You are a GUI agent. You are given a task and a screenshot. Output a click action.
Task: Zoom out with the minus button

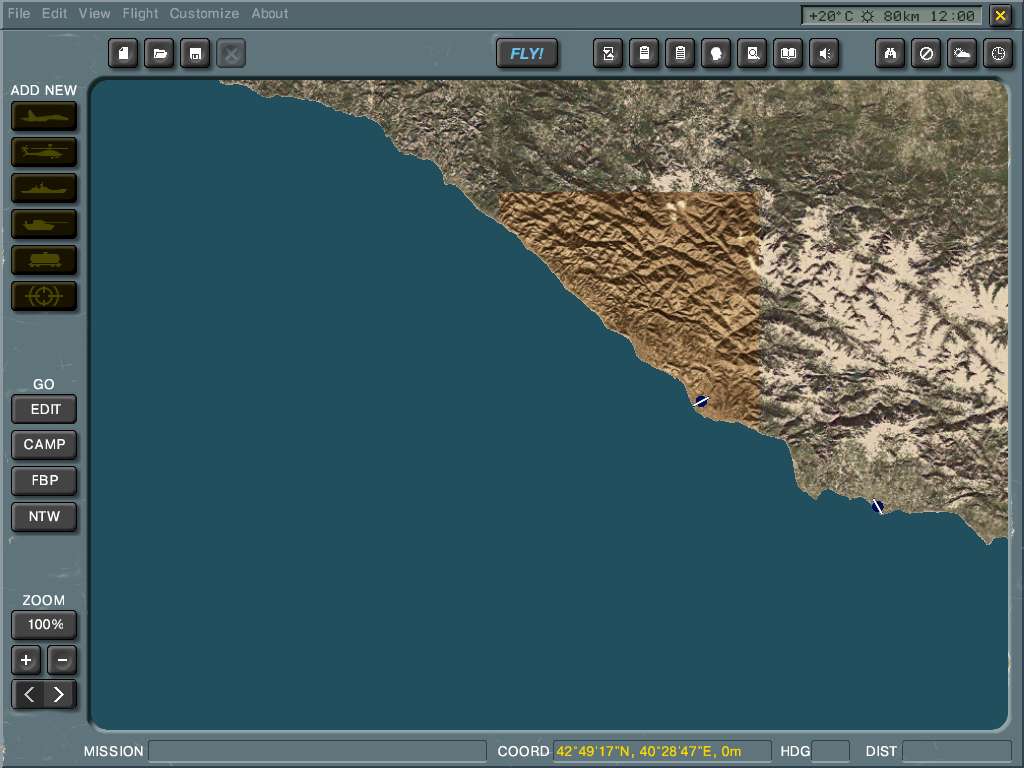62,660
